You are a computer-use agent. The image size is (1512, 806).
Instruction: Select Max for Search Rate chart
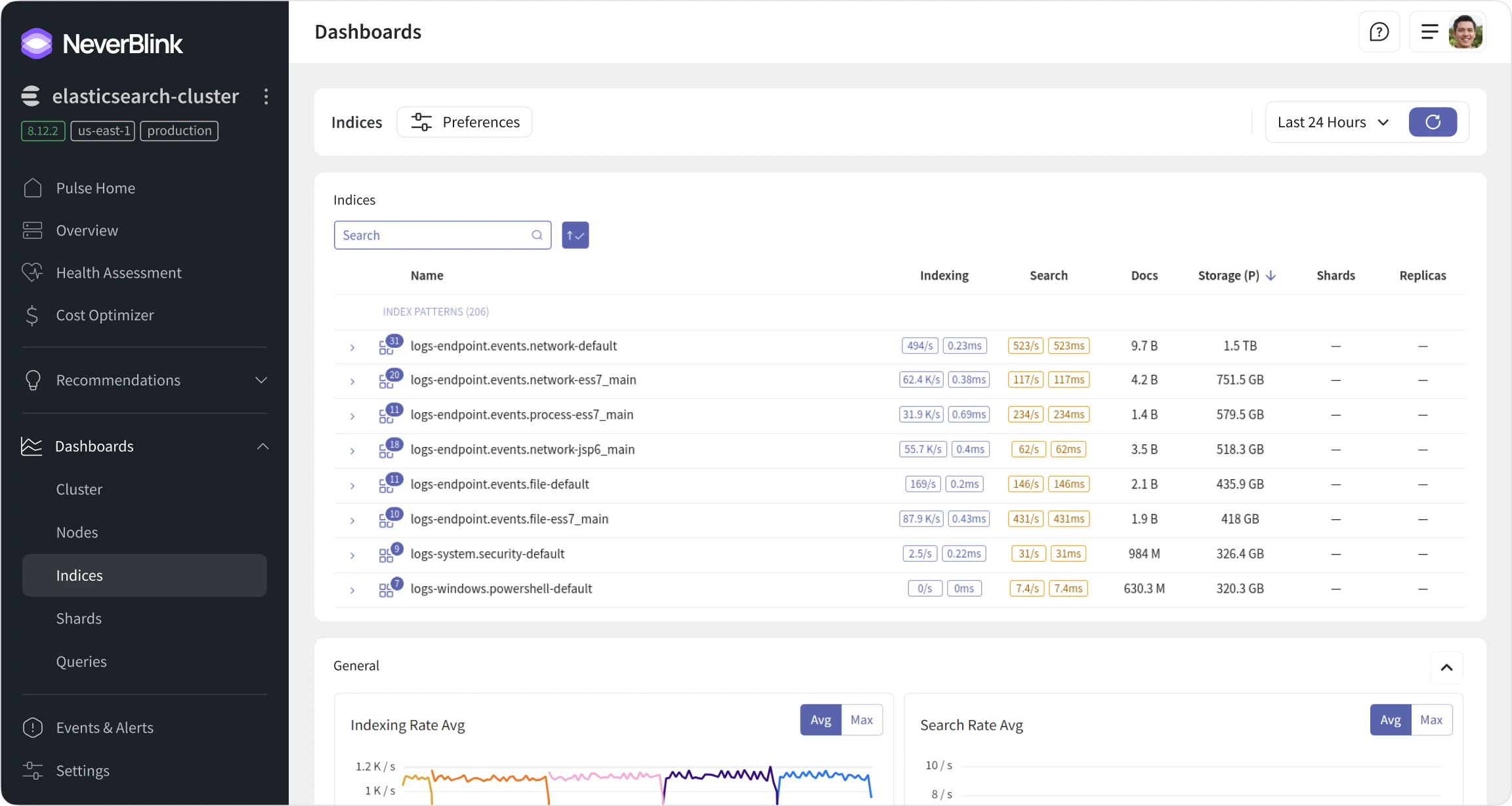tap(1431, 720)
